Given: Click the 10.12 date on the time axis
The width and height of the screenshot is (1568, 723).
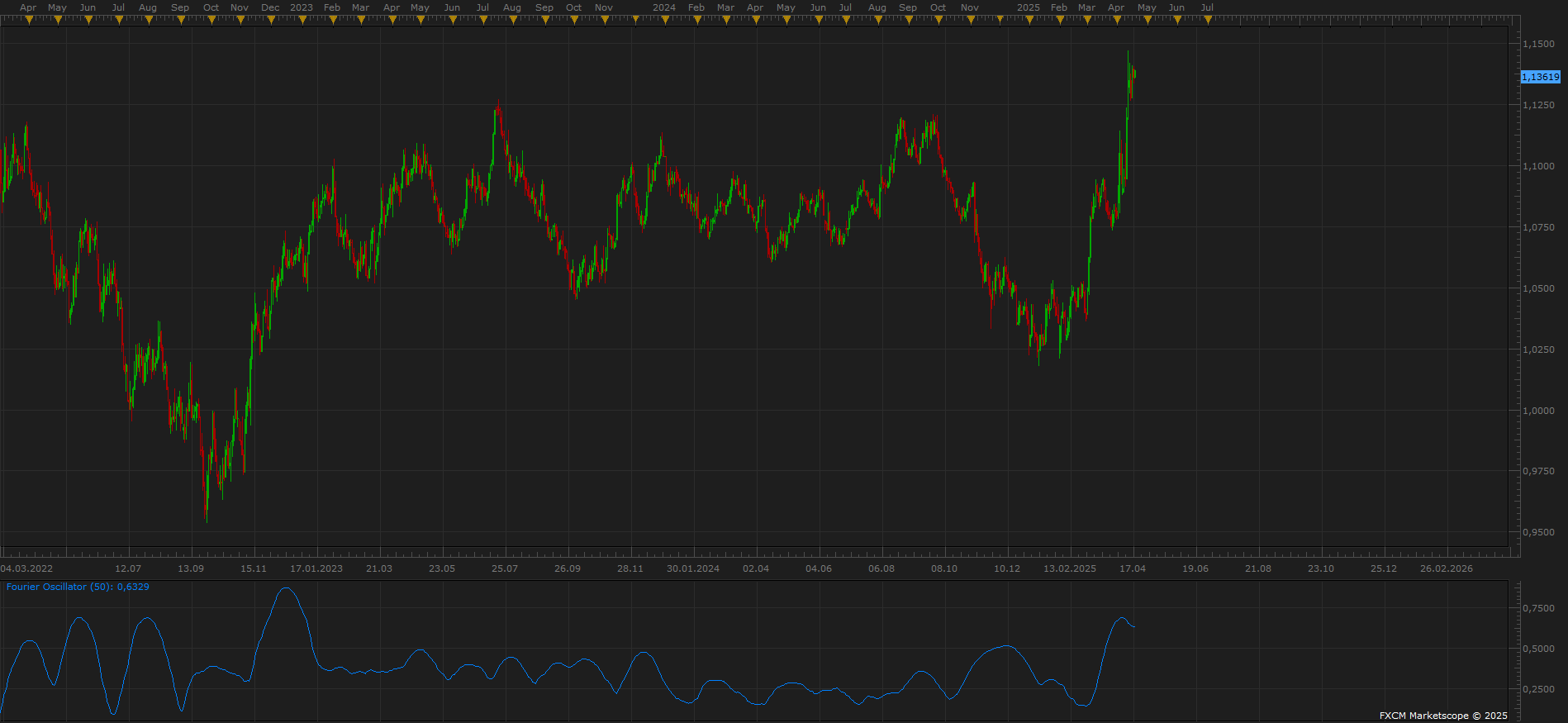Looking at the screenshot, I should click(1007, 568).
